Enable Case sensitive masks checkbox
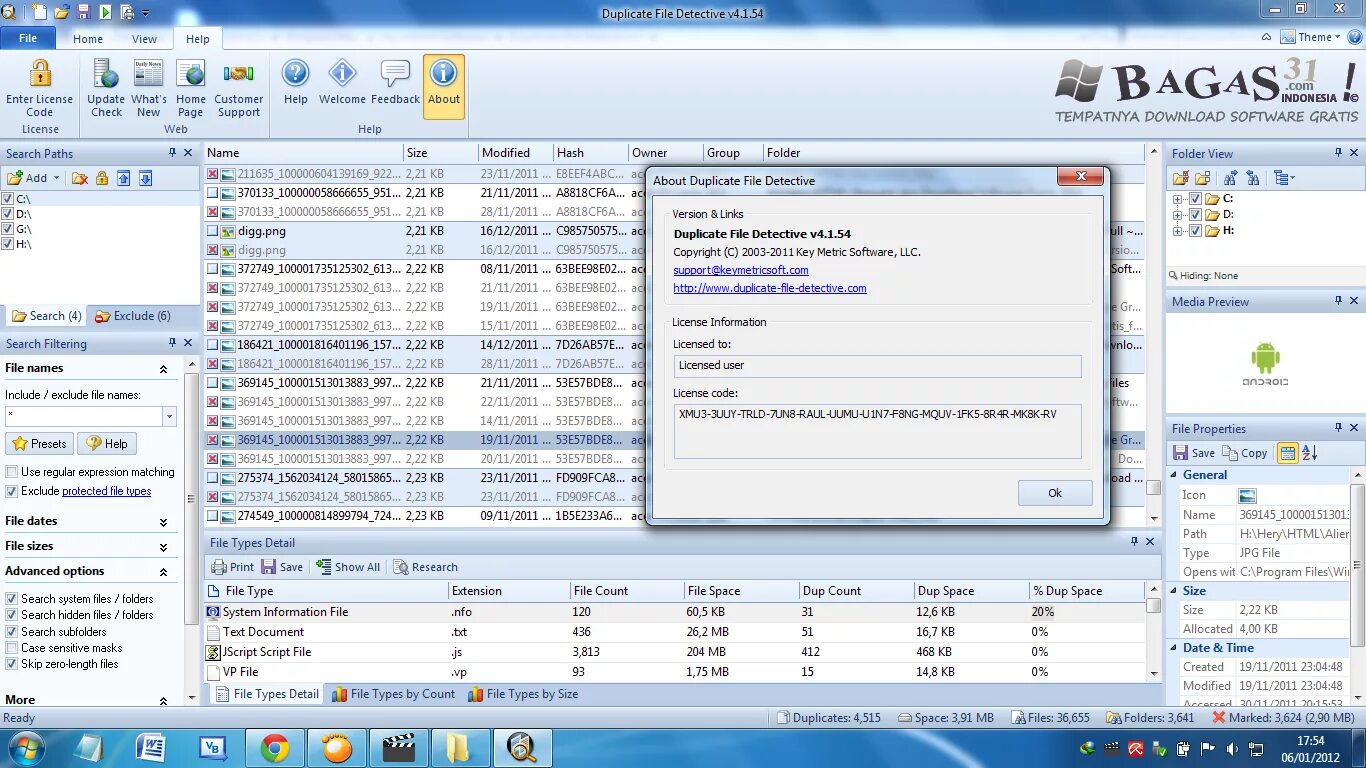This screenshot has height=768, width=1366. pyautogui.click(x=12, y=648)
